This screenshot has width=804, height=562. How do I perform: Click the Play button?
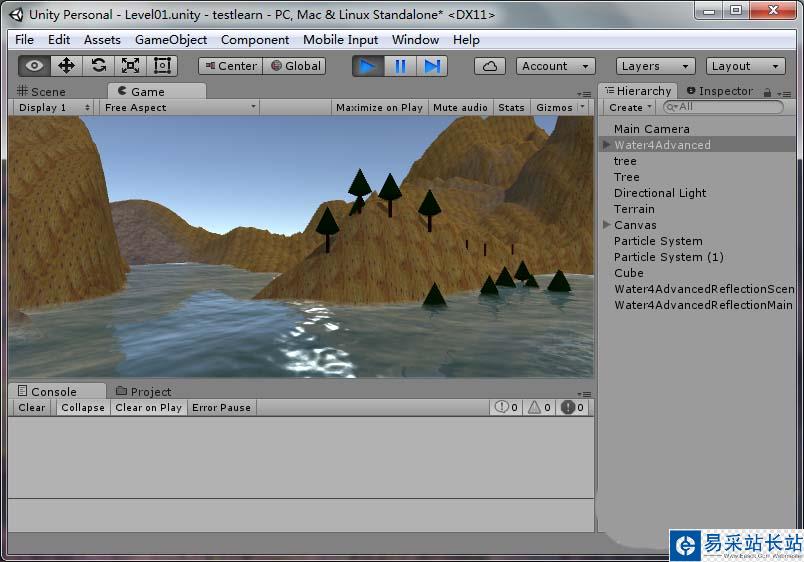[368, 66]
